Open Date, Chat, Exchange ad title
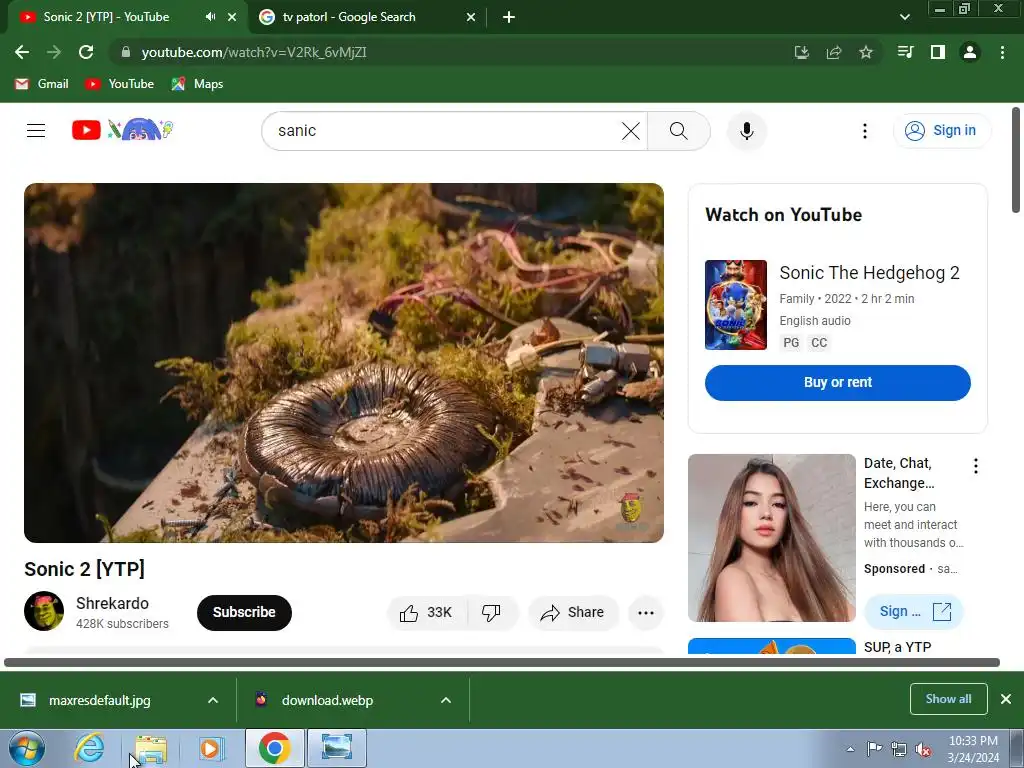 tap(899, 473)
